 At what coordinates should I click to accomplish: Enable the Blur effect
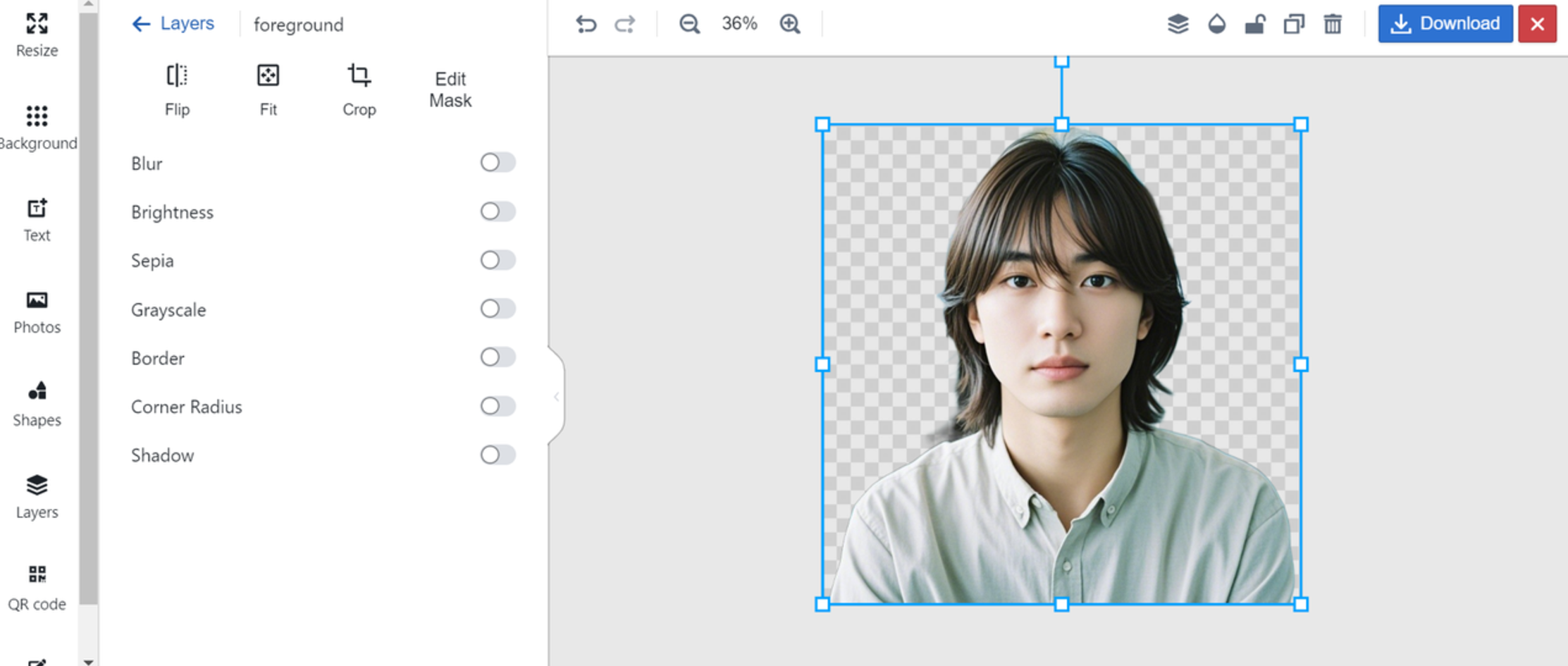pyautogui.click(x=498, y=162)
